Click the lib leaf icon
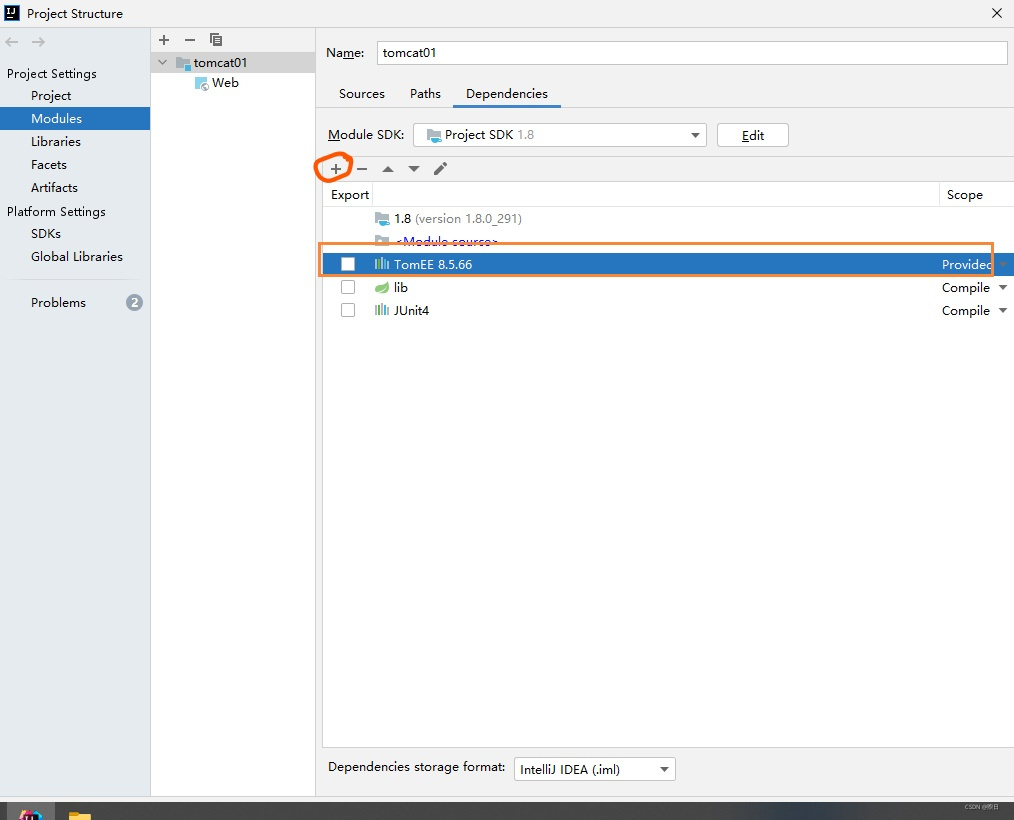Viewport: 1014px width, 820px height. click(x=382, y=287)
